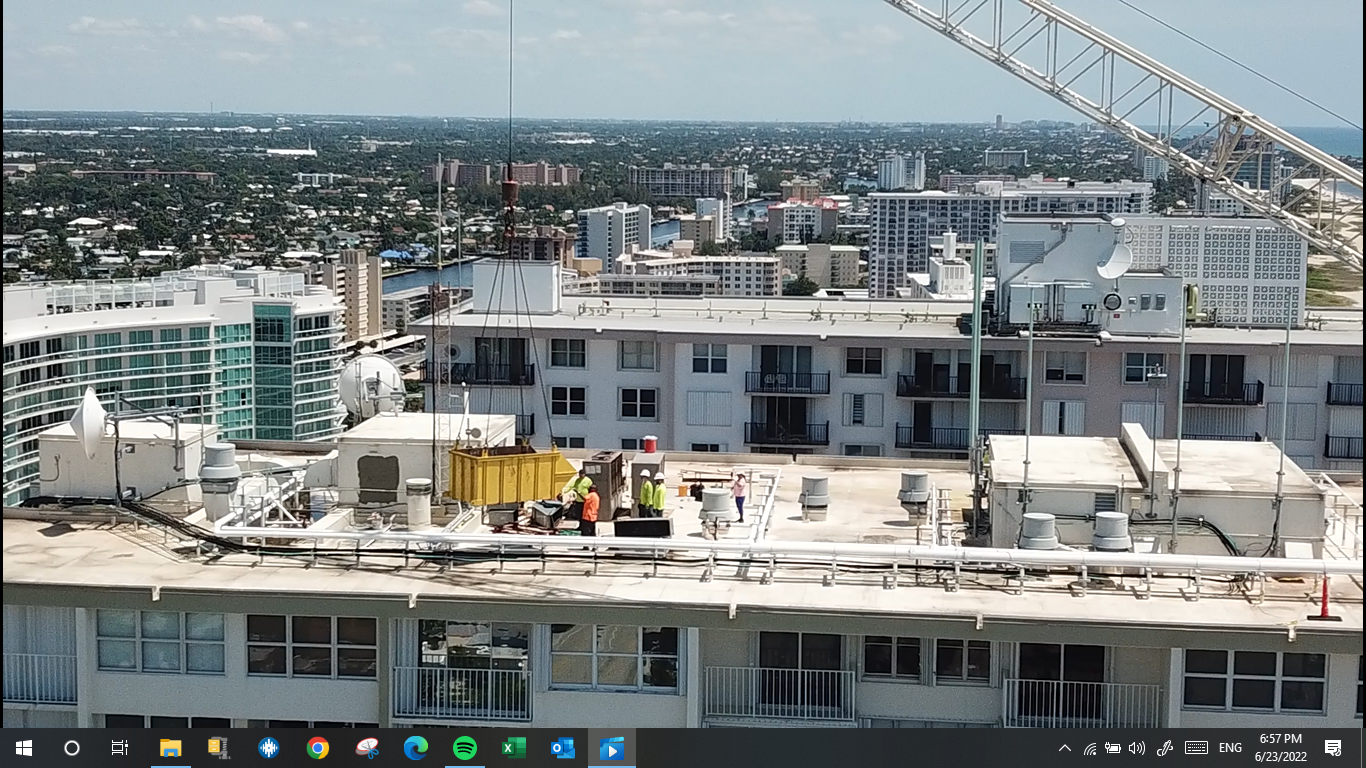The height and width of the screenshot is (768, 1366).
Task: Open the volume control speaker icon
Action: coord(1137,748)
